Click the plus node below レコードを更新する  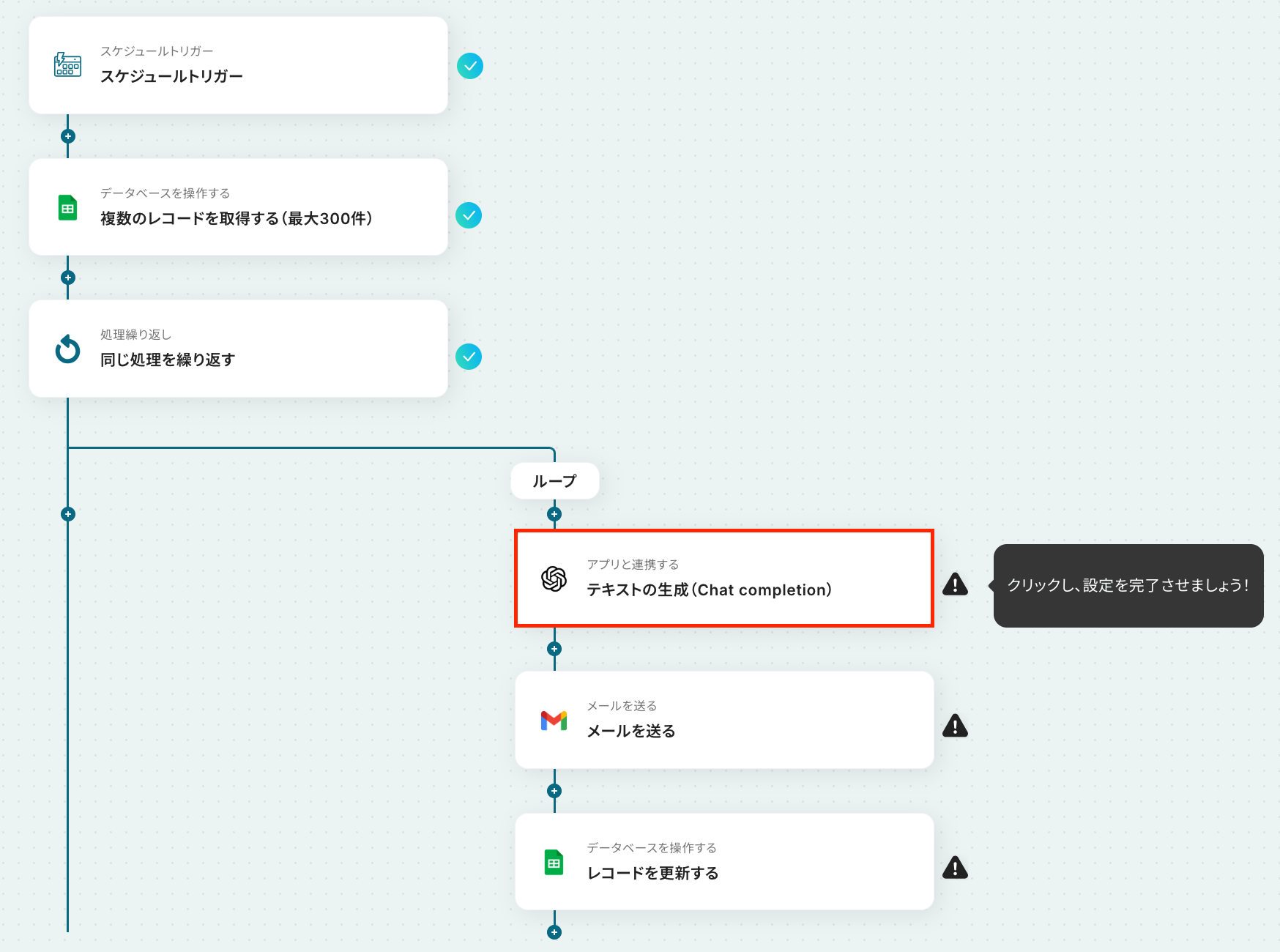click(x=554, y=932)
